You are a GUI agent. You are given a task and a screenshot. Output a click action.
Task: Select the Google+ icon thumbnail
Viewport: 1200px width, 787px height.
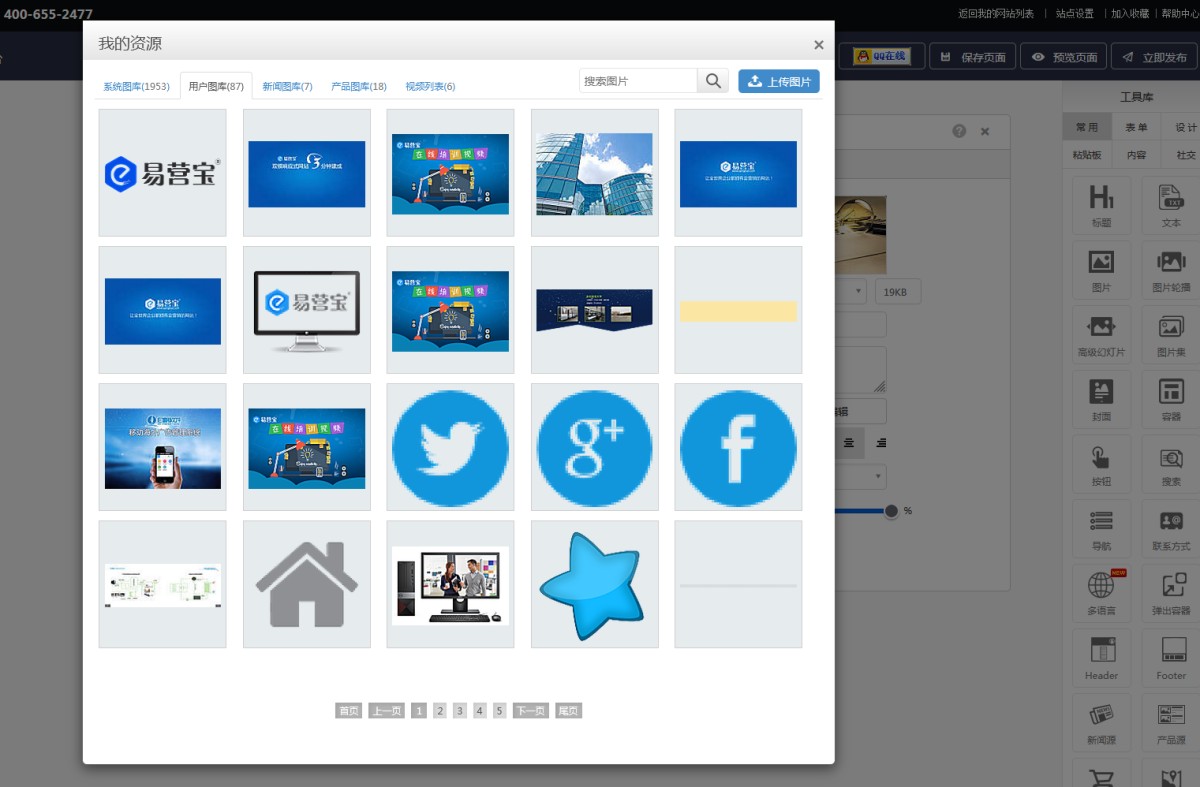pos(594,447)
